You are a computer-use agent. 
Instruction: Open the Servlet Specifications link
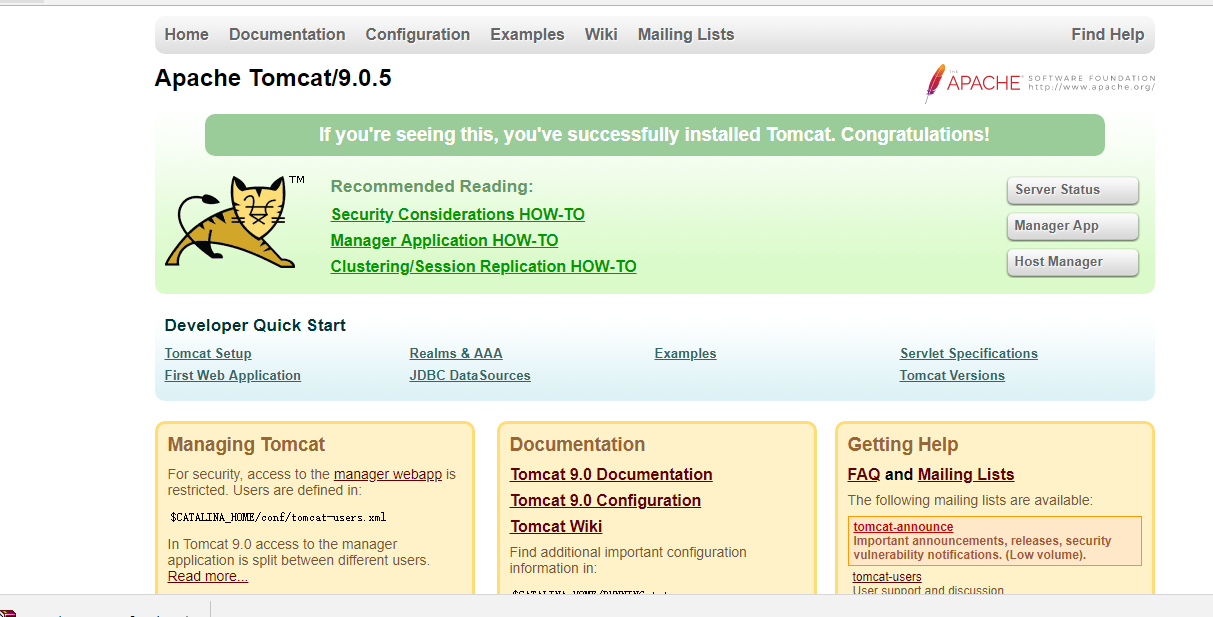[969, 353]
